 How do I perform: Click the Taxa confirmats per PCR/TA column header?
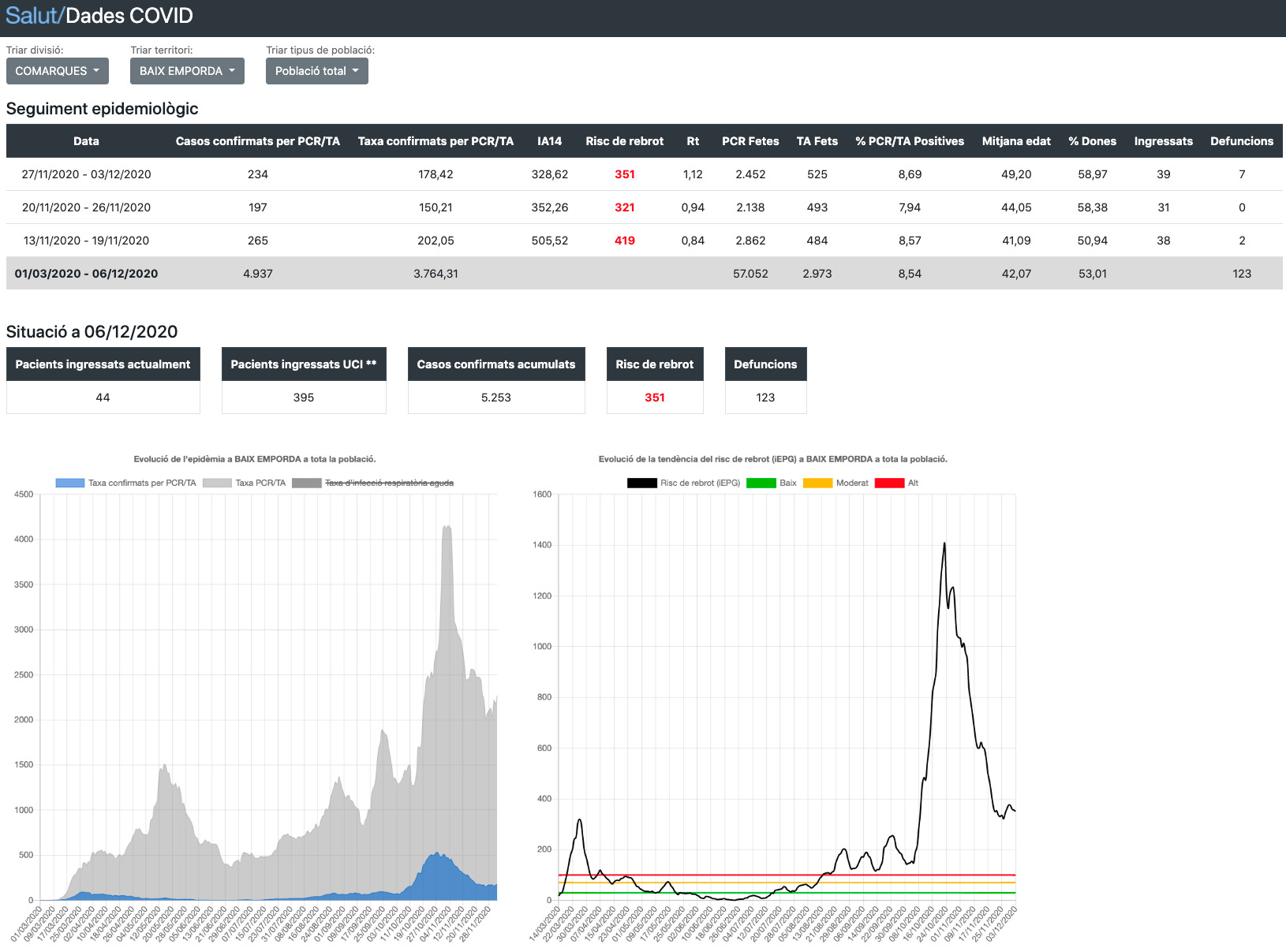point(436,141)
